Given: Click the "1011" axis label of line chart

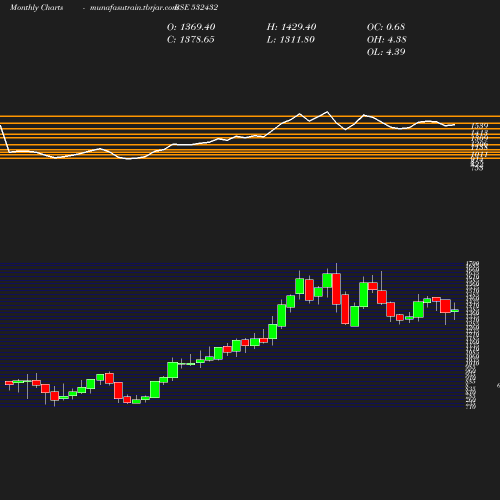Looking at the screenshot, I should click(x=479, y=154).
